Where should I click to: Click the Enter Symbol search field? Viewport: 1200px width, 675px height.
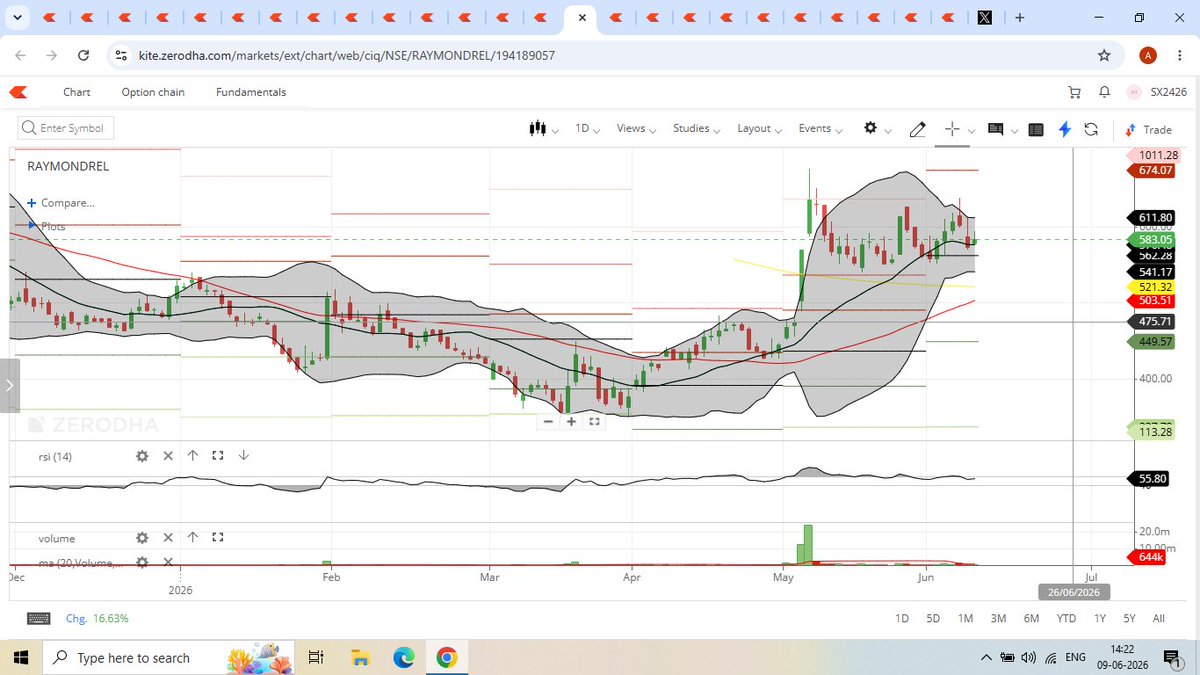click(64, 128)
